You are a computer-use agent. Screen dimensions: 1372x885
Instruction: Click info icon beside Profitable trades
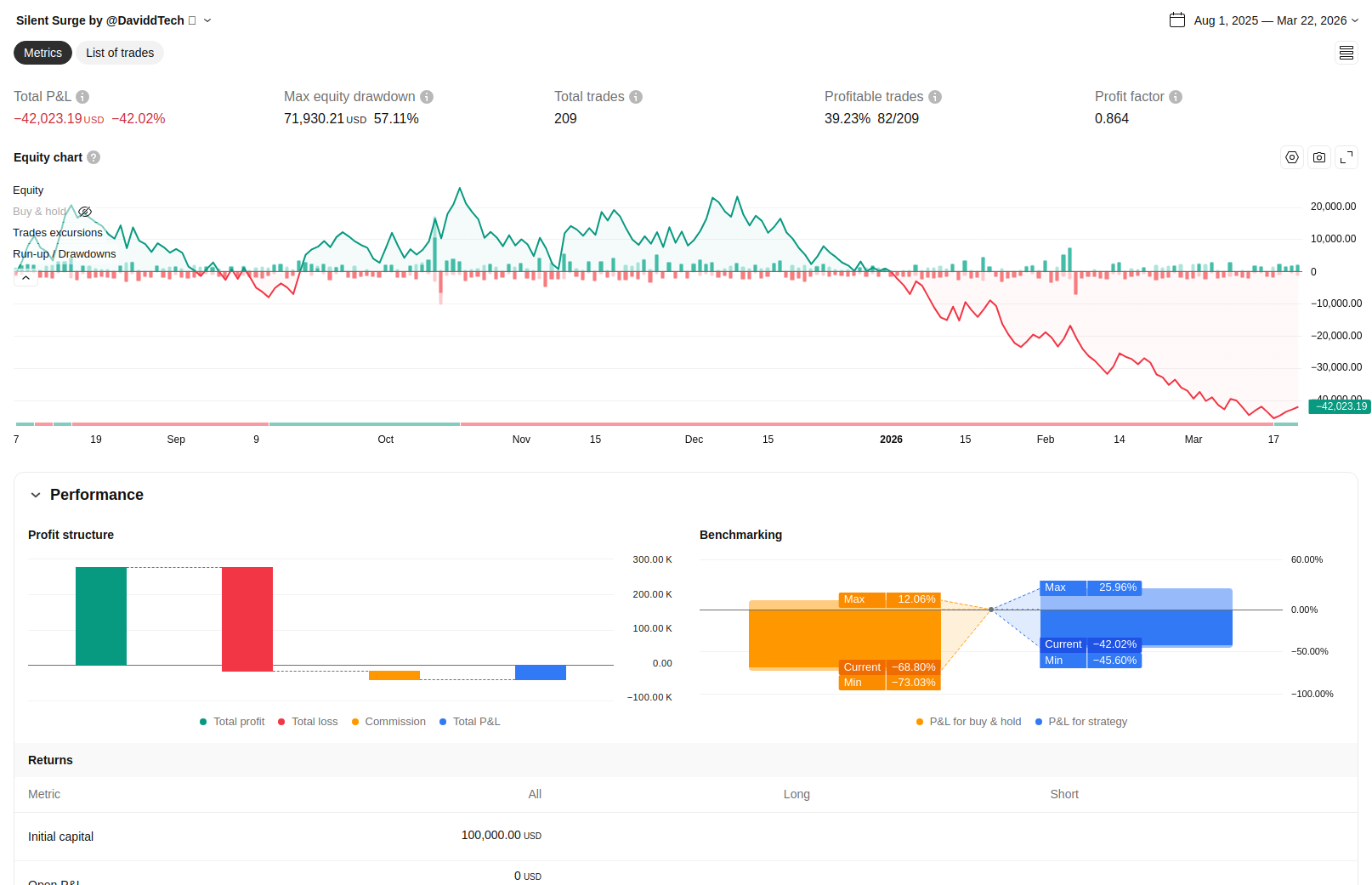935,97
